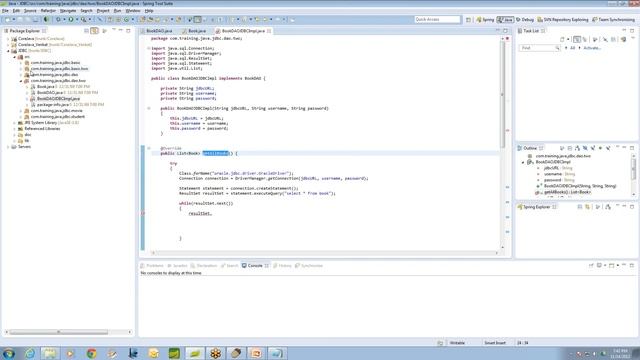Click the Windows Start button
Viewport: 640px width, 360px height.
pos(8,353)
